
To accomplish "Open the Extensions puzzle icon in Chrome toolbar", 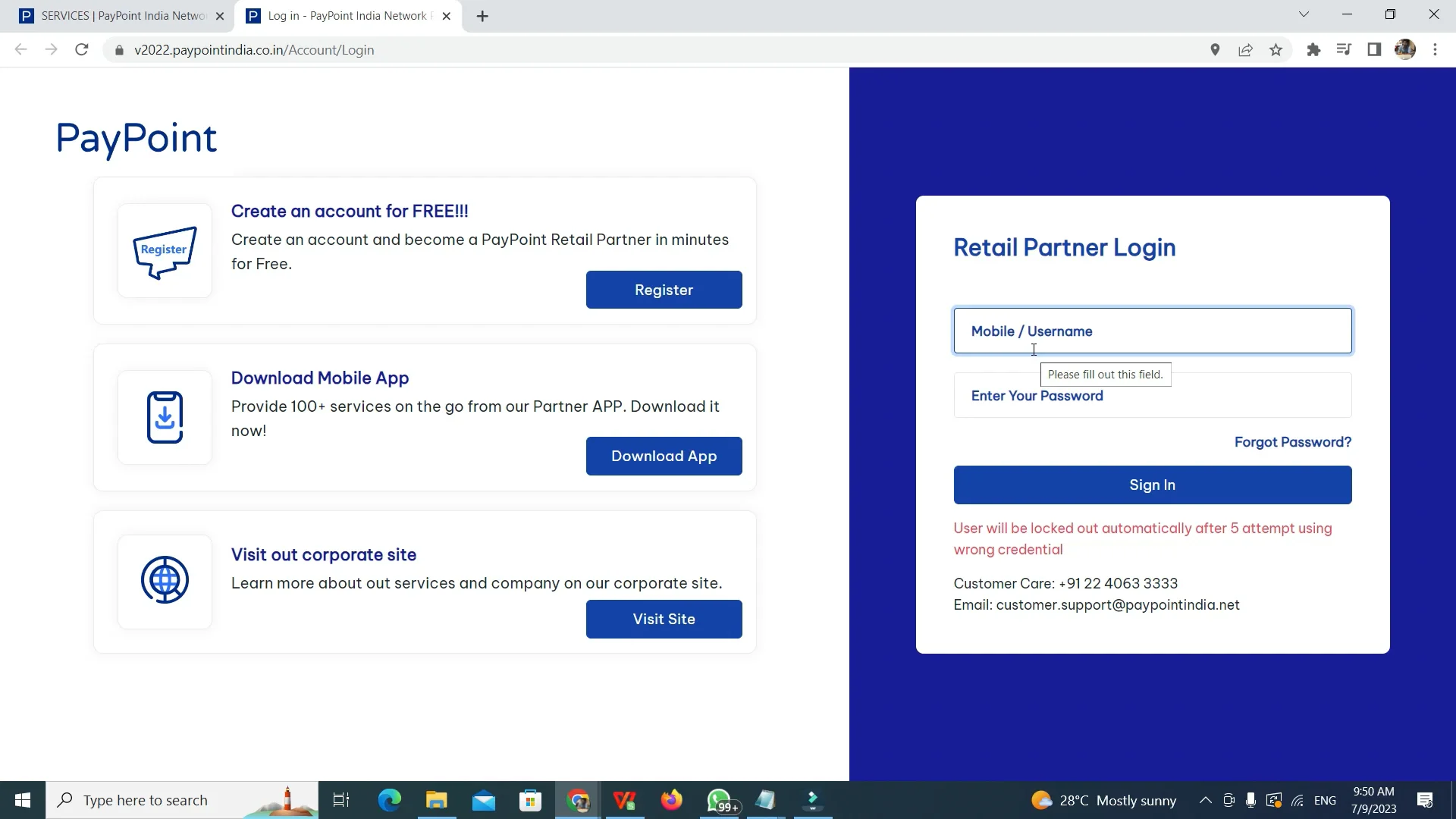I will (1313, 49).
